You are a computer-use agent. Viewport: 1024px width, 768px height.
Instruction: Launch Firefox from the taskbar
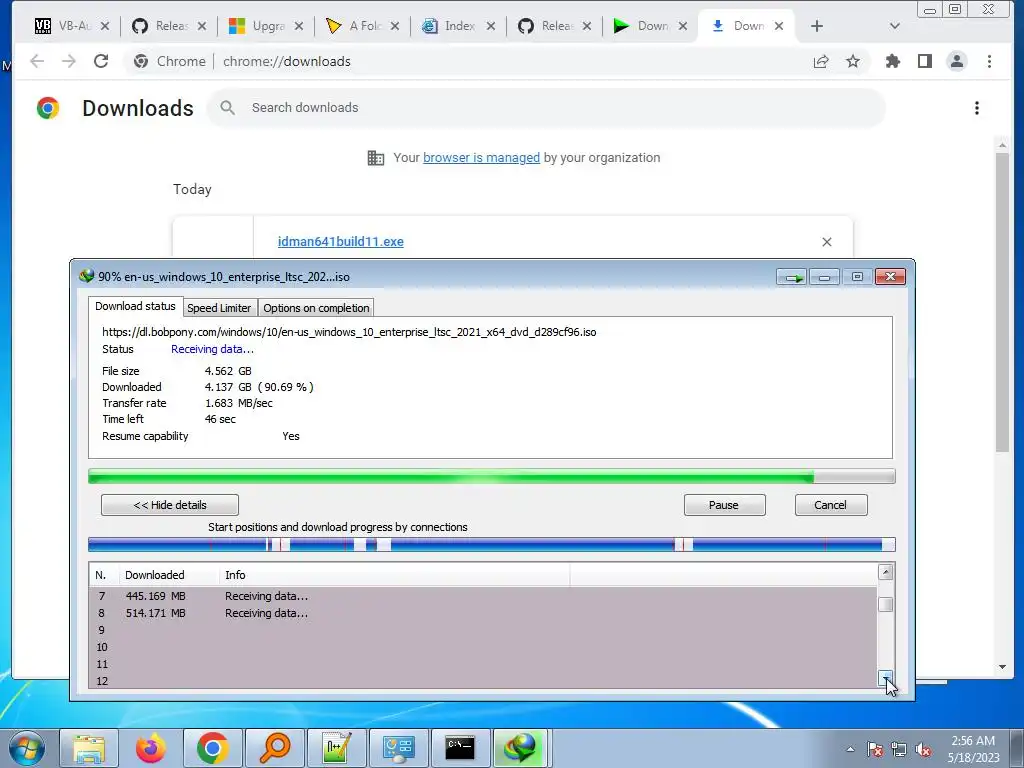pyautogui.click(x=150, y=748)
